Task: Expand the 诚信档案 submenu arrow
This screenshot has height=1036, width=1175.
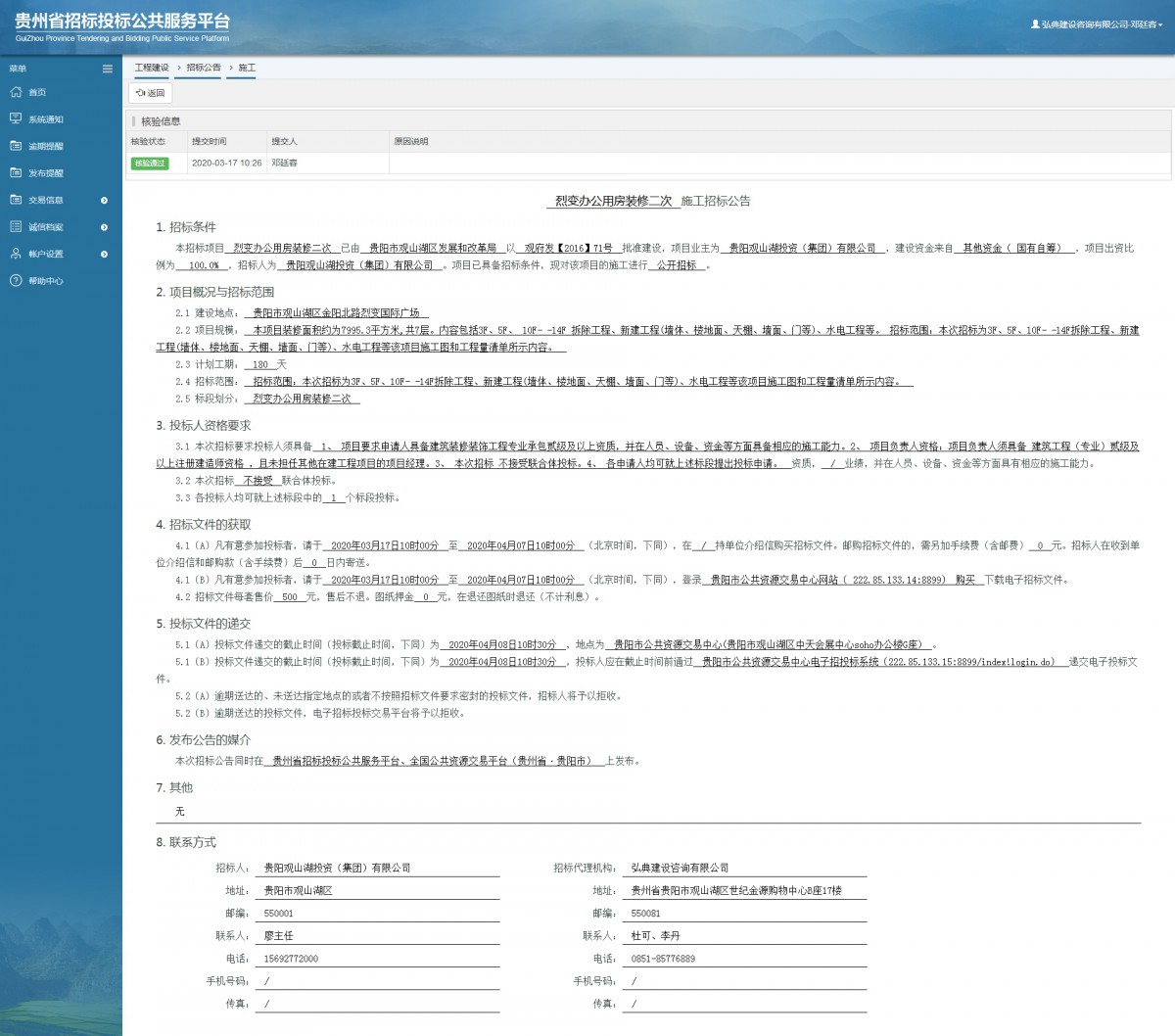Action: tap(105, 227)
